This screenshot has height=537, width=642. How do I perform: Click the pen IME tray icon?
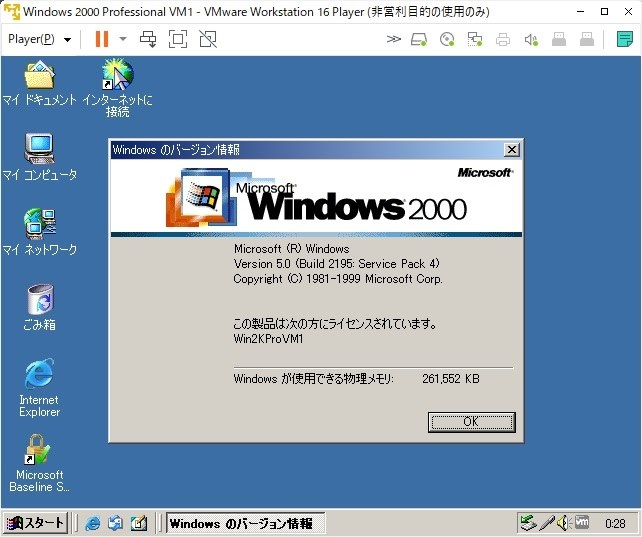point(547,523)
